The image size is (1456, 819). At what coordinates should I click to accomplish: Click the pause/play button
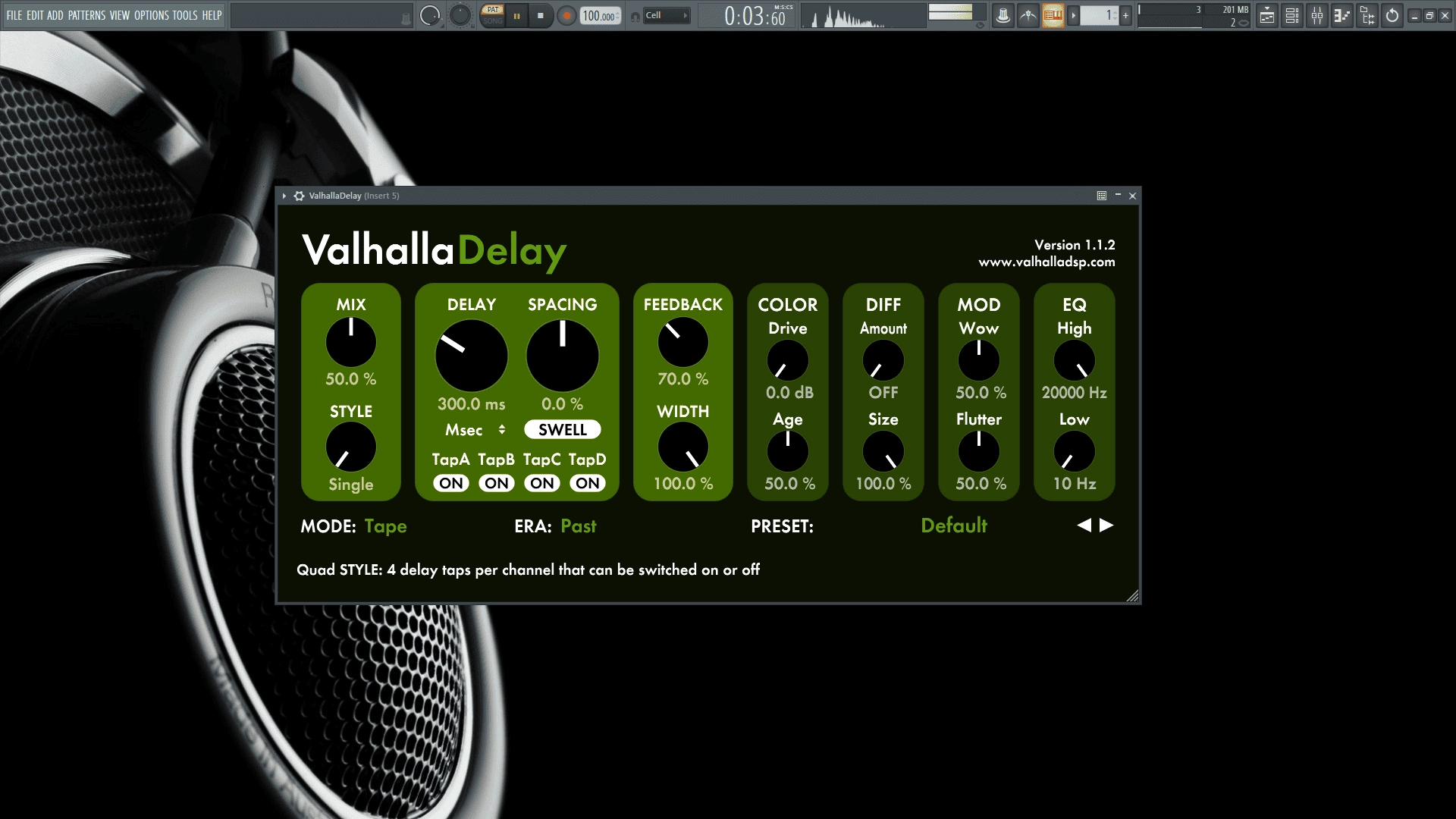[516, 16]
